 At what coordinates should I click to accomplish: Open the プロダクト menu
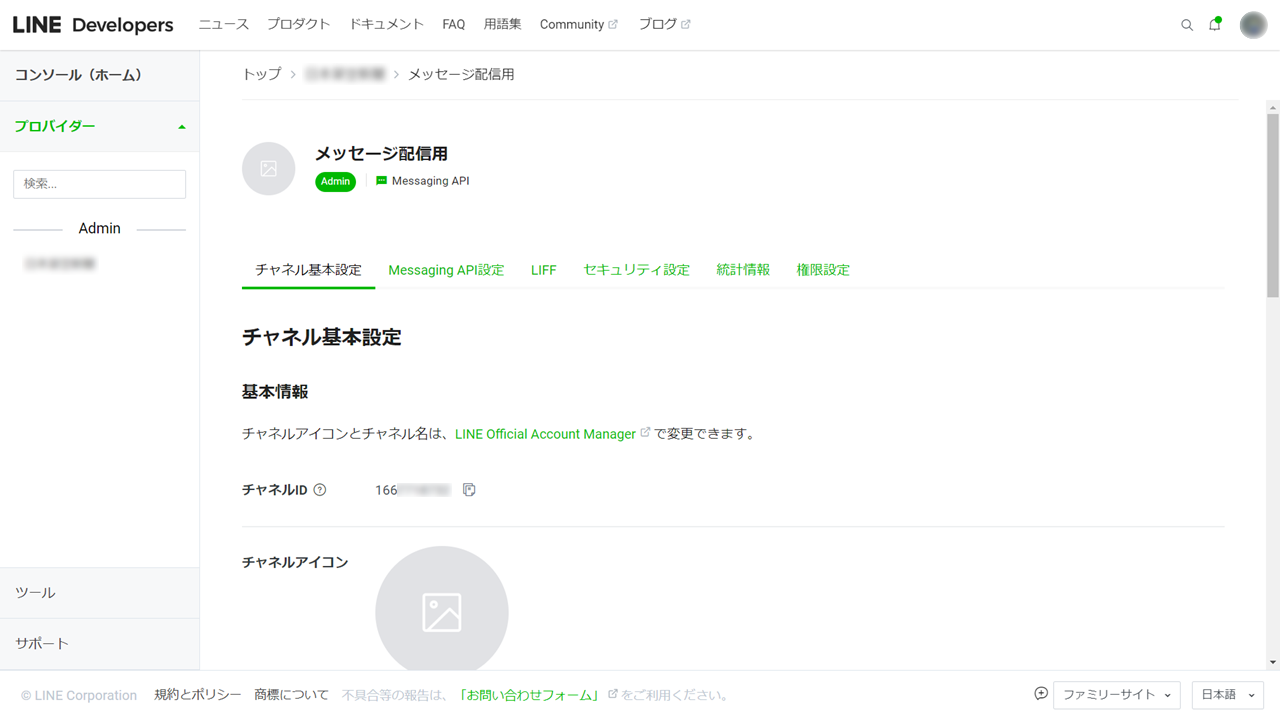298,24
